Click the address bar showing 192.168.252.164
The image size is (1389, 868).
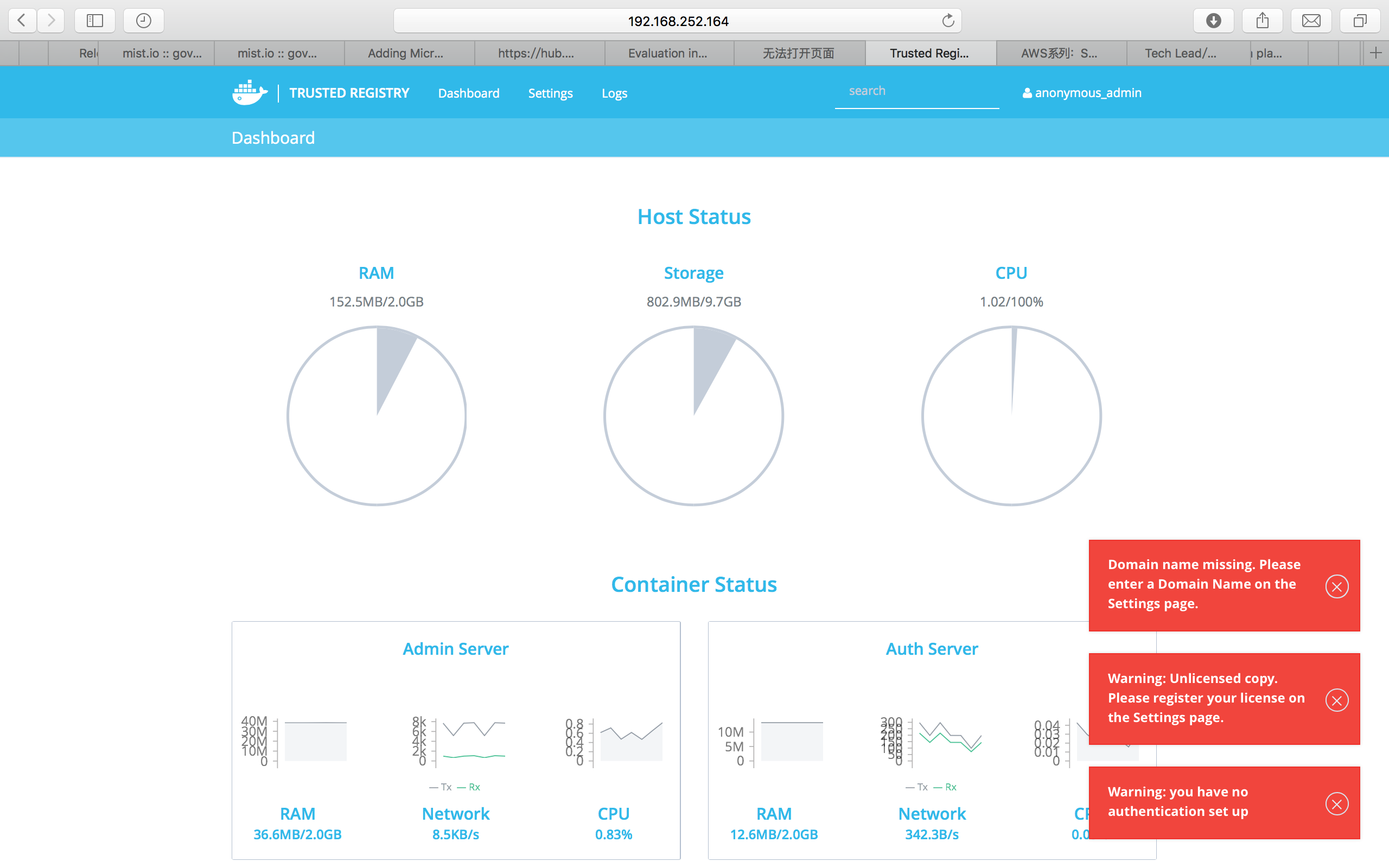point(677,21)
